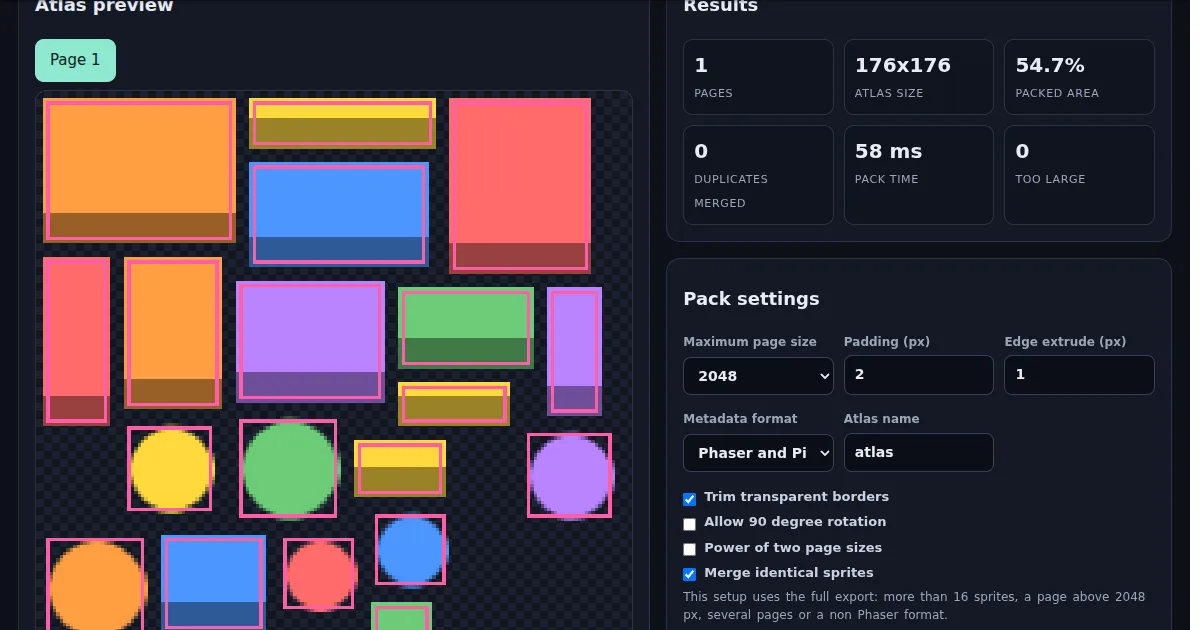The image size is (1200, 630).
Task: Click the Pages count stat card
Action: tap(758, 77)
